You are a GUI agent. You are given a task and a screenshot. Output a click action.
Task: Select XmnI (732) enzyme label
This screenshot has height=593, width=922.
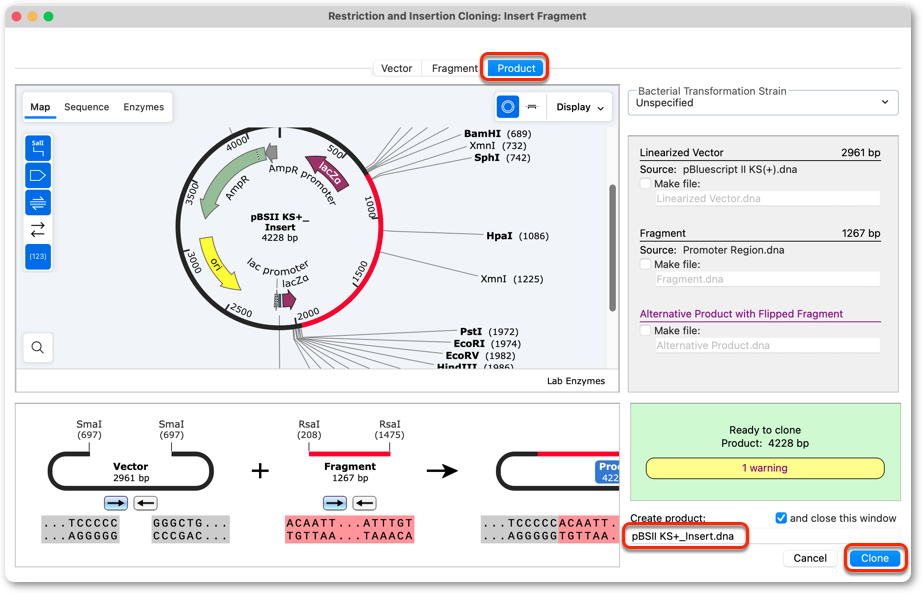[x=497, y=146]
